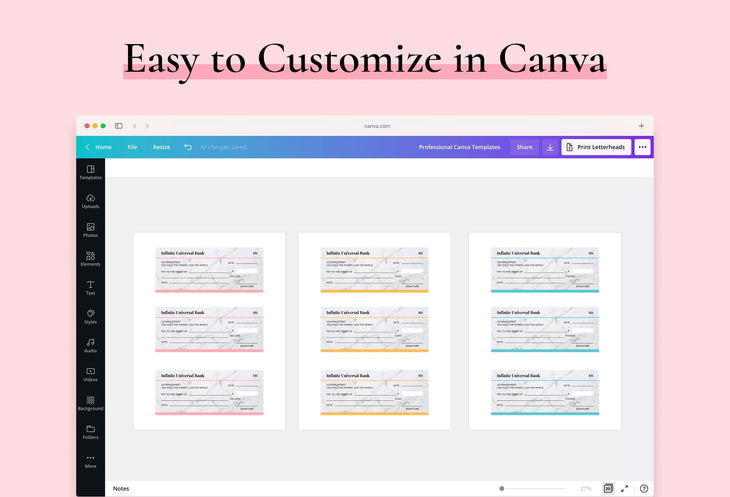This screenshot has width=730, height=497.
Task: Select the Text tool
Action: pyautogui.click(x=90, y=287)
